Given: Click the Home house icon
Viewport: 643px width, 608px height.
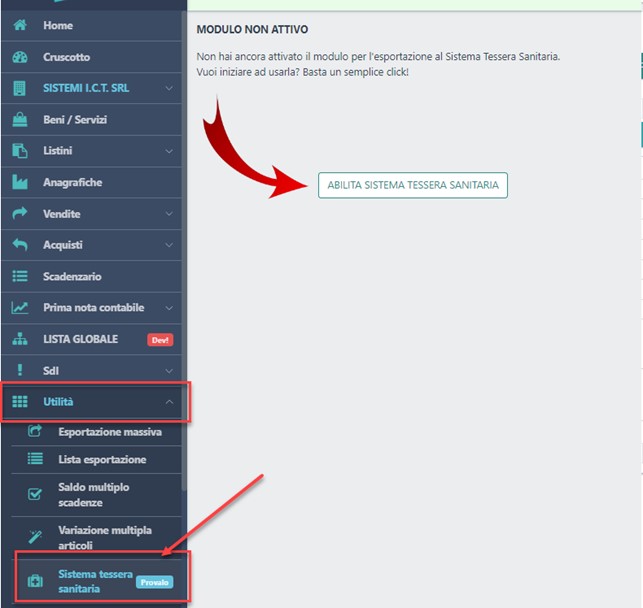Looking at the screenshot, I should pos(20,25).
